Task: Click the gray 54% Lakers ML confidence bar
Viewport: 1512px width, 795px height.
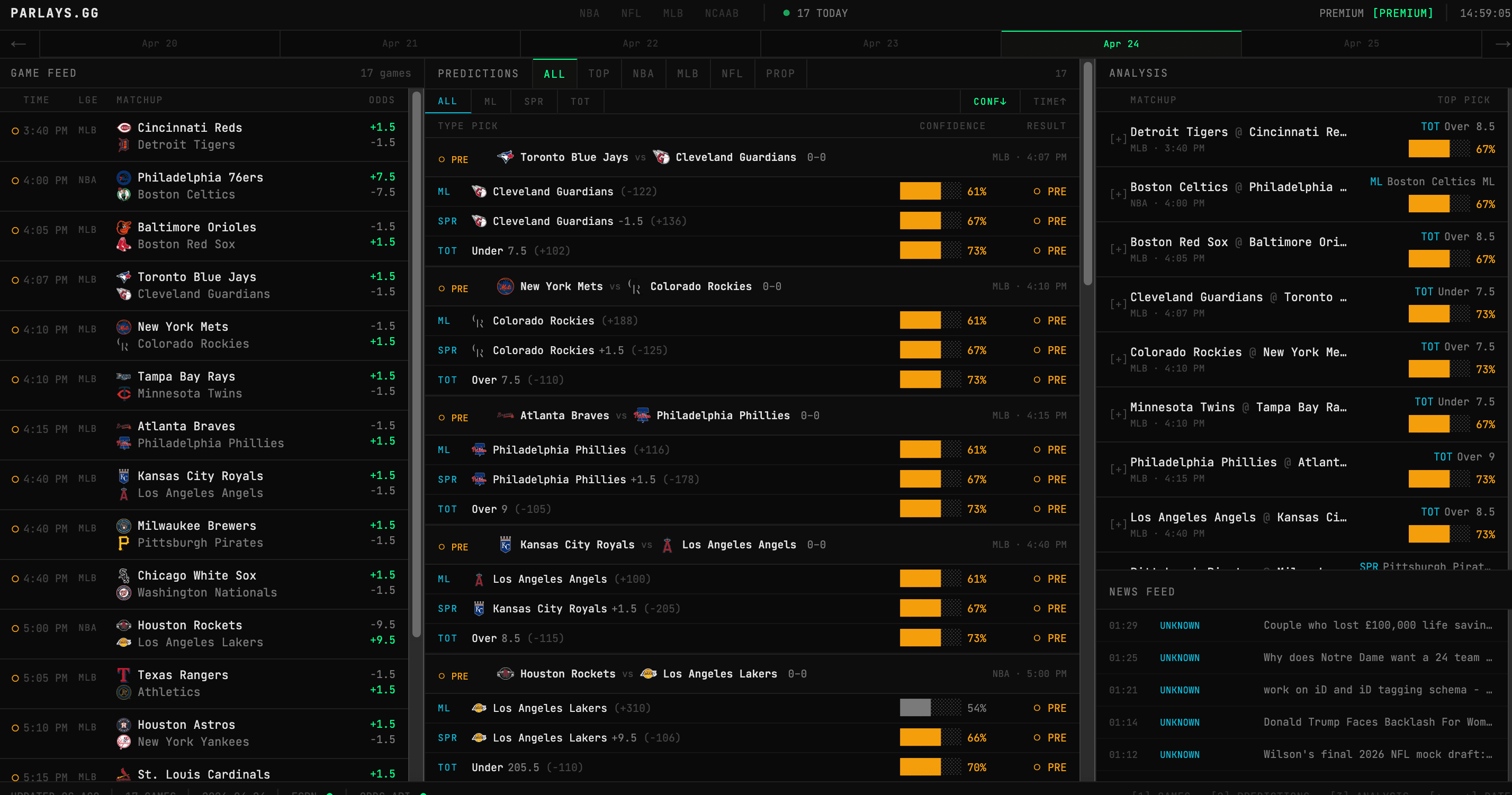Action: pyautogui.click(x=930, y=708)
